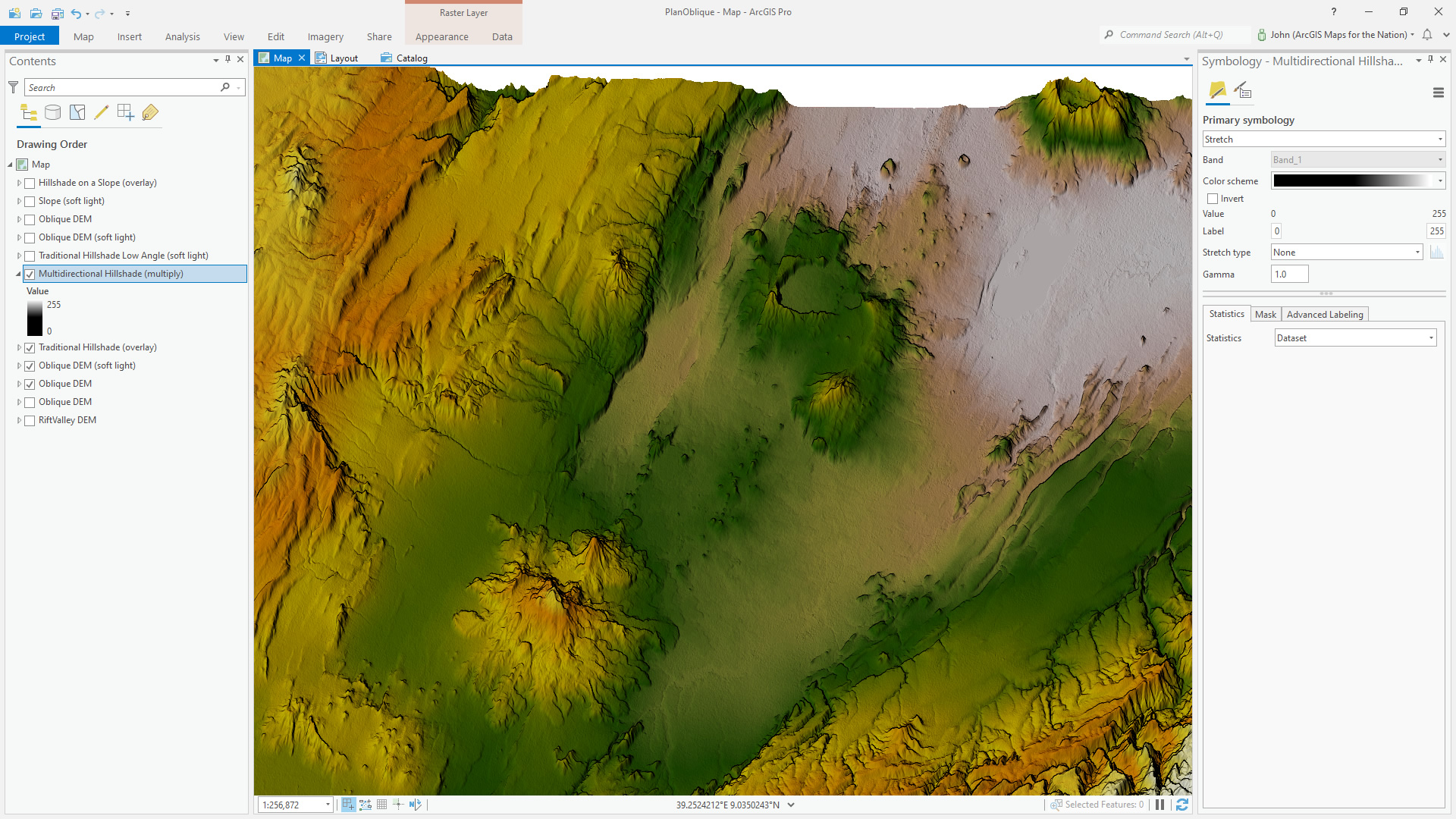Switch to the Mask tab
1456x819 pixels.
coord(1265,315)
